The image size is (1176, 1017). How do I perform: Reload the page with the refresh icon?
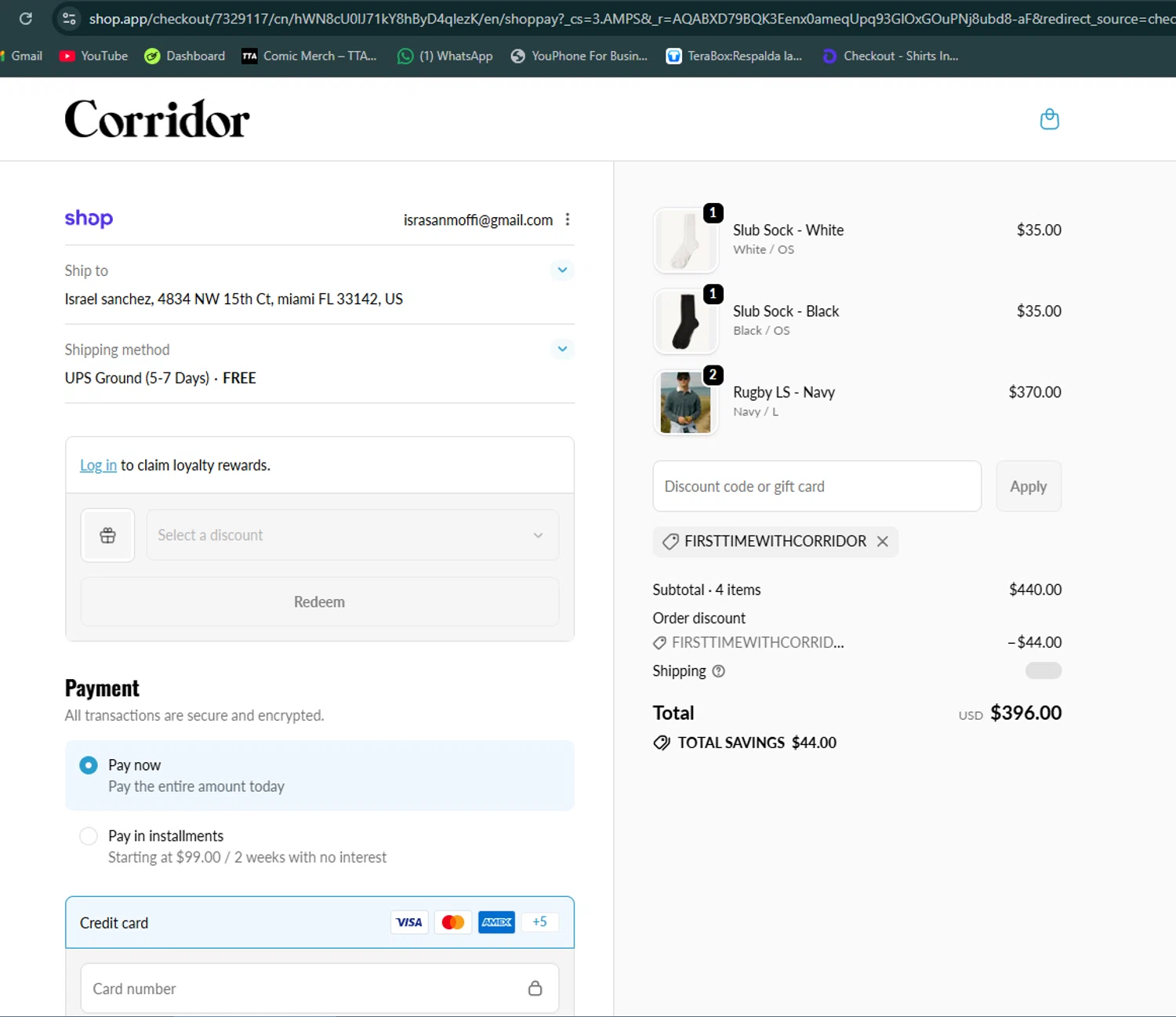(25, 18)
